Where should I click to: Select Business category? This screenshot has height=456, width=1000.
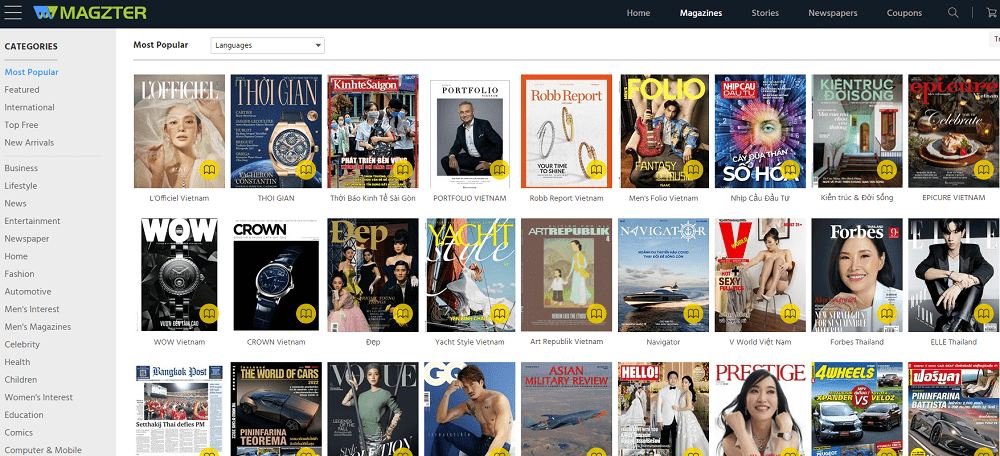pyautogui.click(x=21, y=168)
